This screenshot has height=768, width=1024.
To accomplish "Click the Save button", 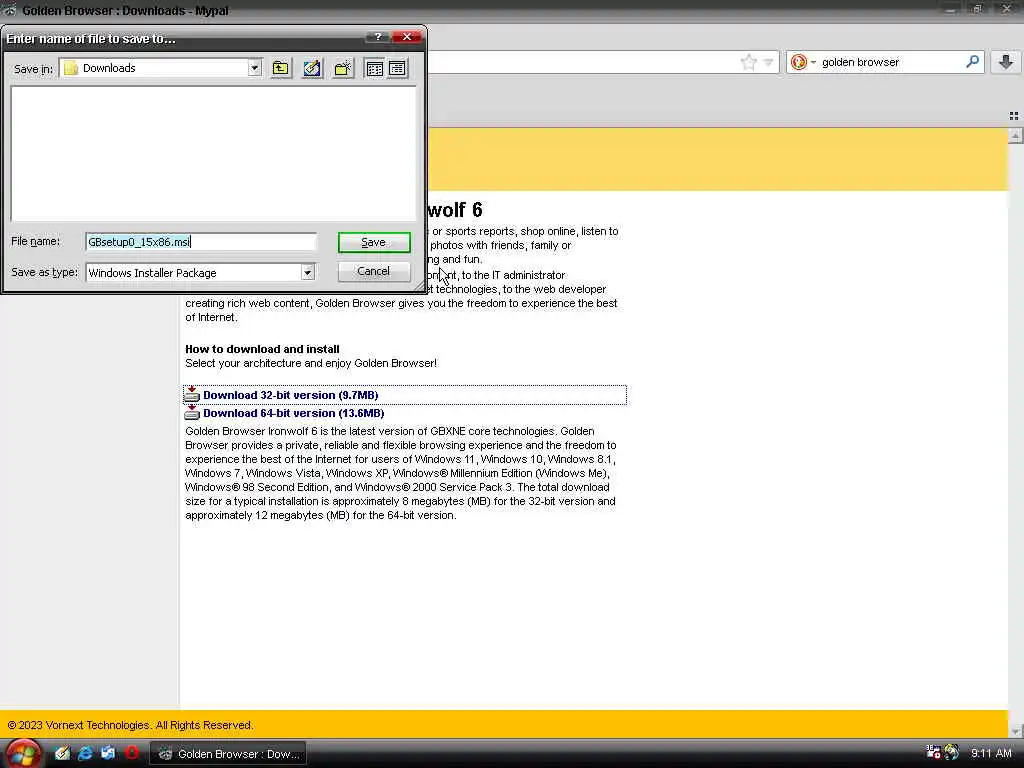I will click(x=374, y=242).
